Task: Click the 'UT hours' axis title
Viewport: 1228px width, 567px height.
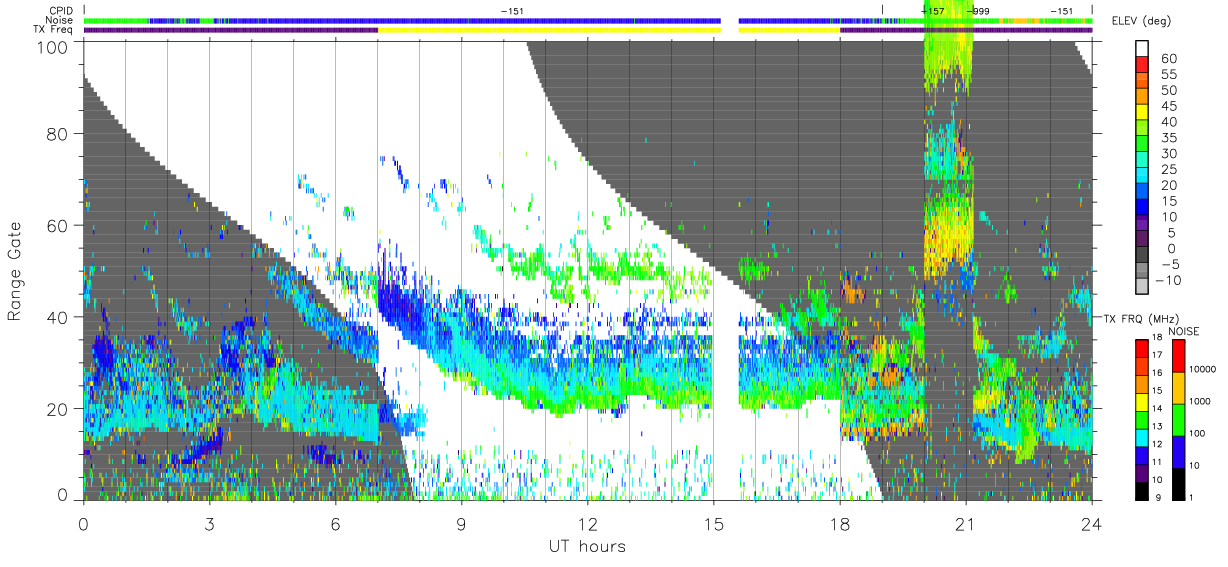Action: 587,546
